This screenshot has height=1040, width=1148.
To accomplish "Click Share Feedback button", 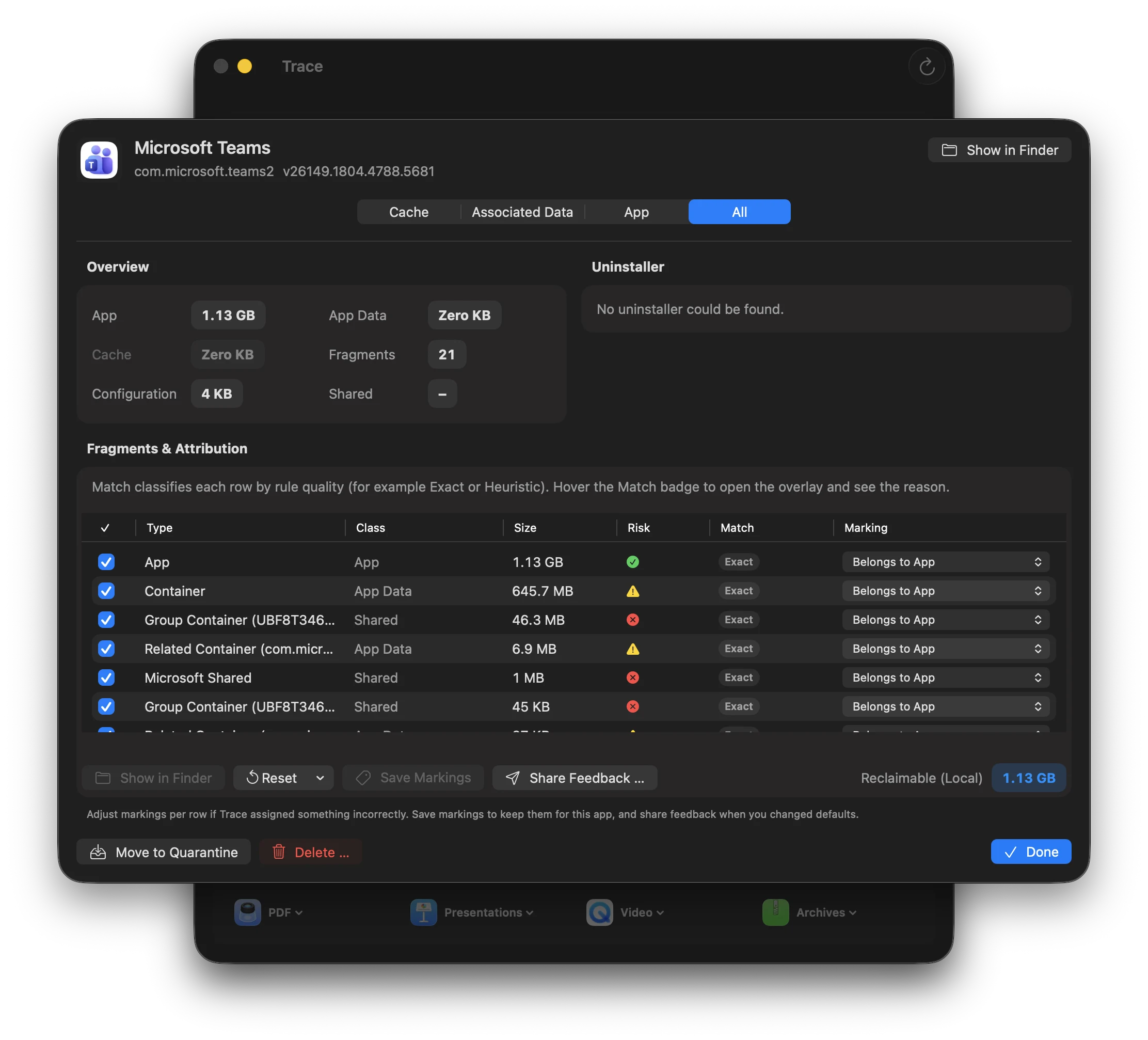I will click(x=575, y=778).
